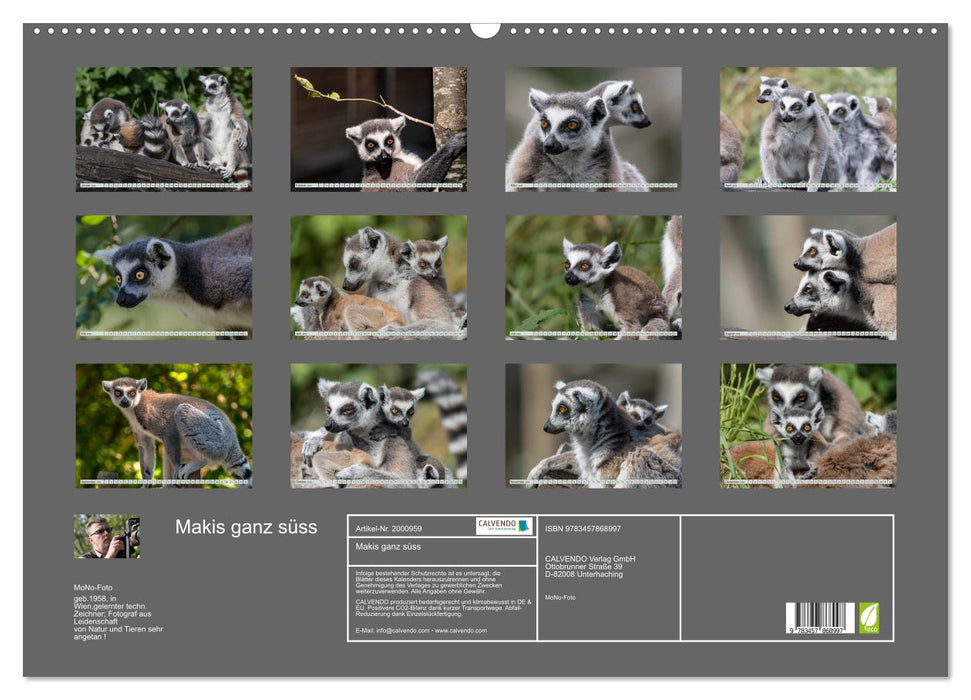Open the lemur group on log photo
This screenshot has height=700, width=971.
(164, 129)
